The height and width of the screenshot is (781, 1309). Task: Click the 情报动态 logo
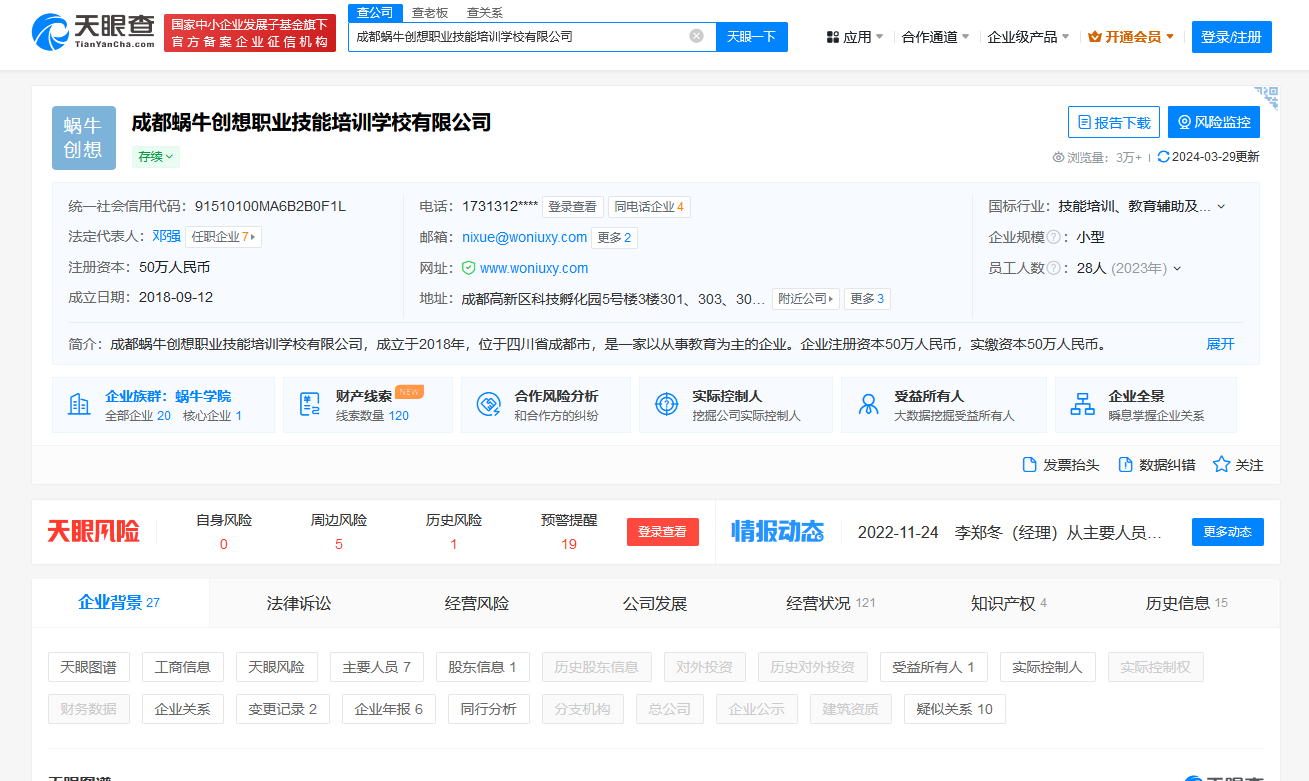click(778, 531)
